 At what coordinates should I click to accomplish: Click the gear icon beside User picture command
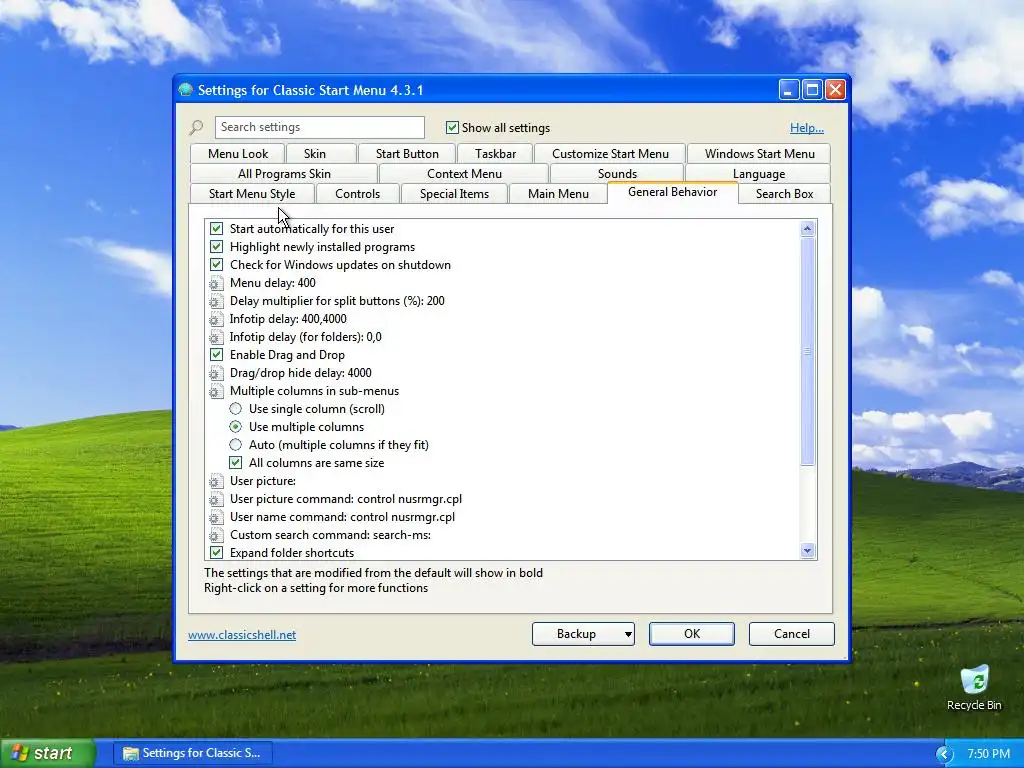tap(216, 499)
